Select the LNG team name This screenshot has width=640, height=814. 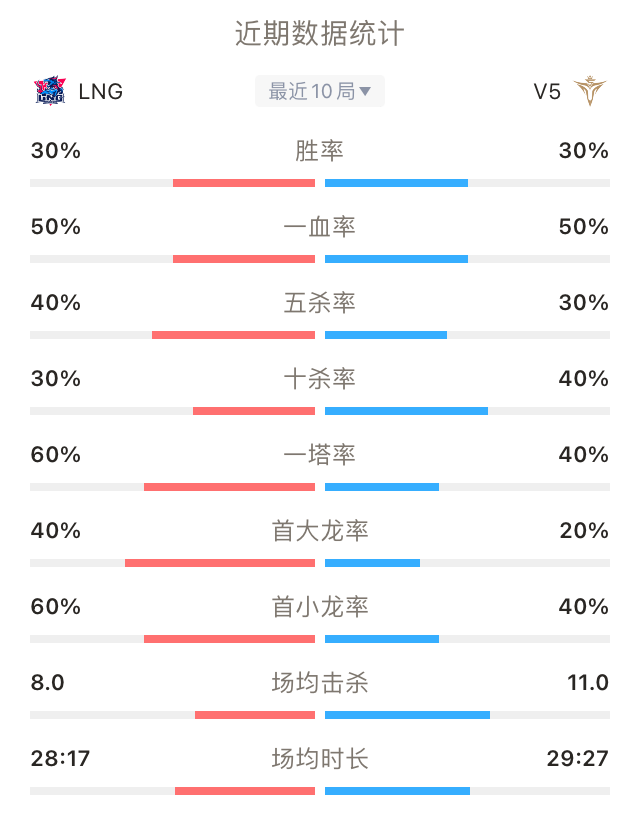(101, 91)
